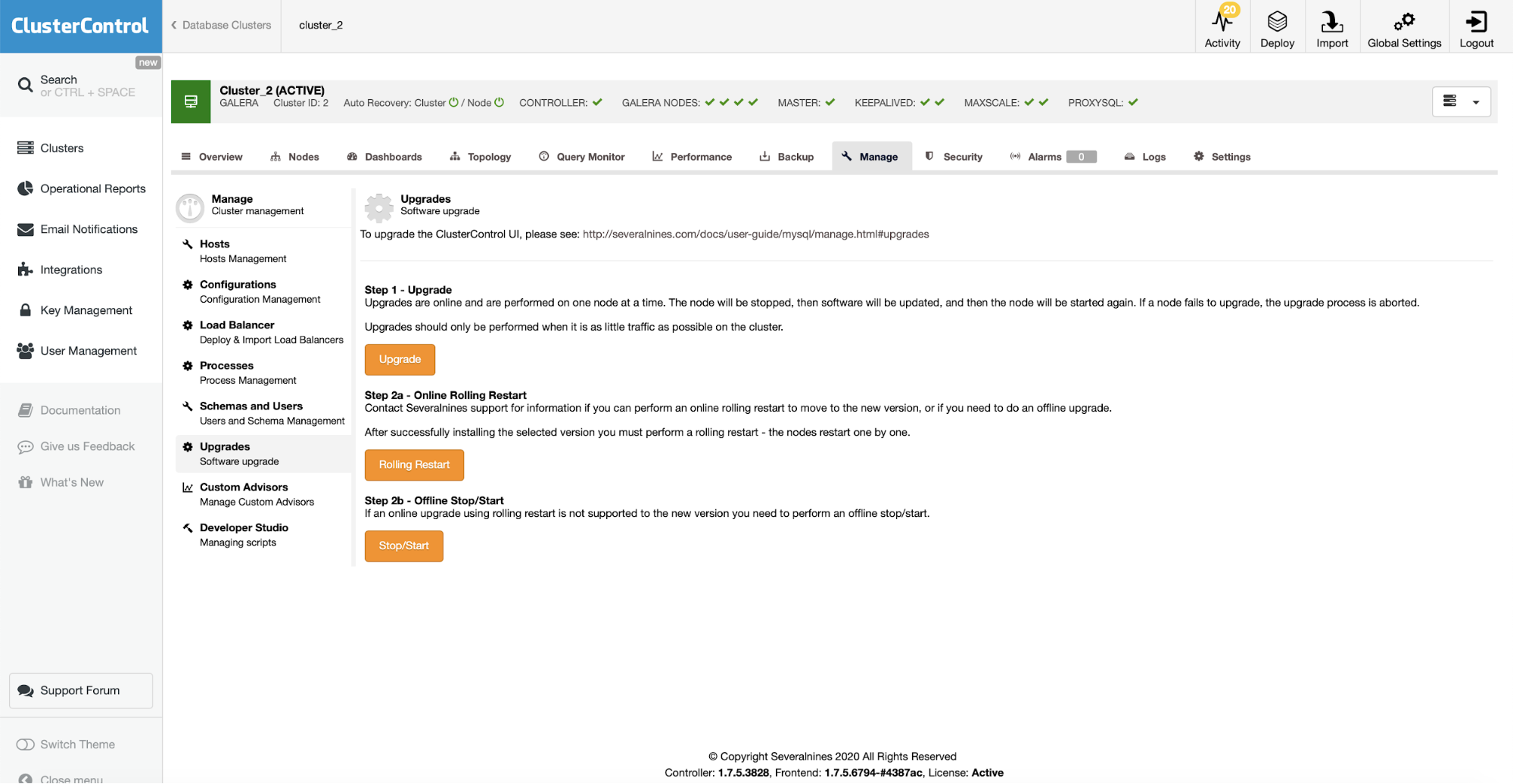
Task: Open the Backup tab
Action: coord(786,157)
